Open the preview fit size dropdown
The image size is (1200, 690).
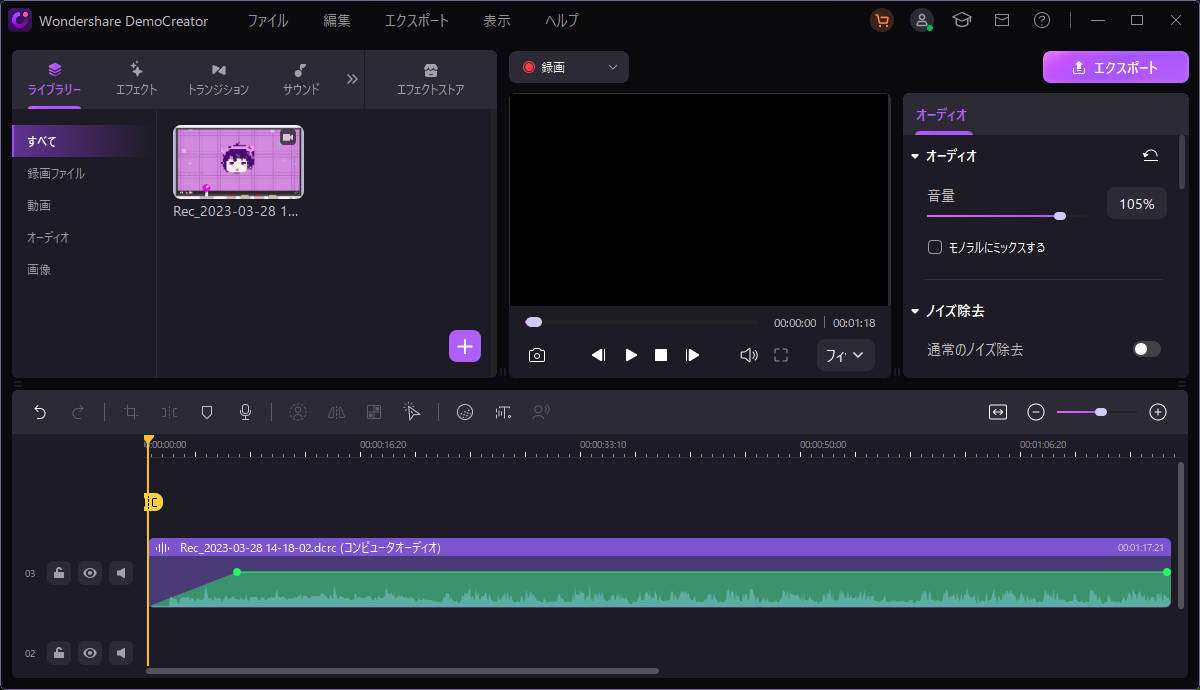pyautogui.click(x=846, y=355)
